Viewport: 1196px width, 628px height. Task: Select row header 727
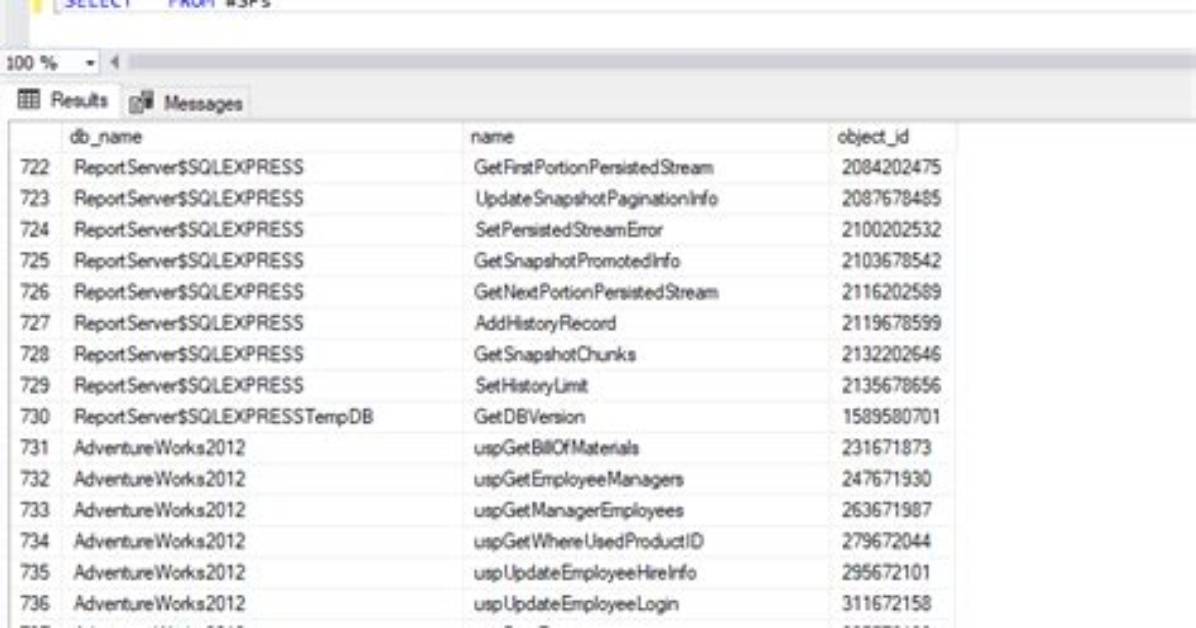pos(35,323)
